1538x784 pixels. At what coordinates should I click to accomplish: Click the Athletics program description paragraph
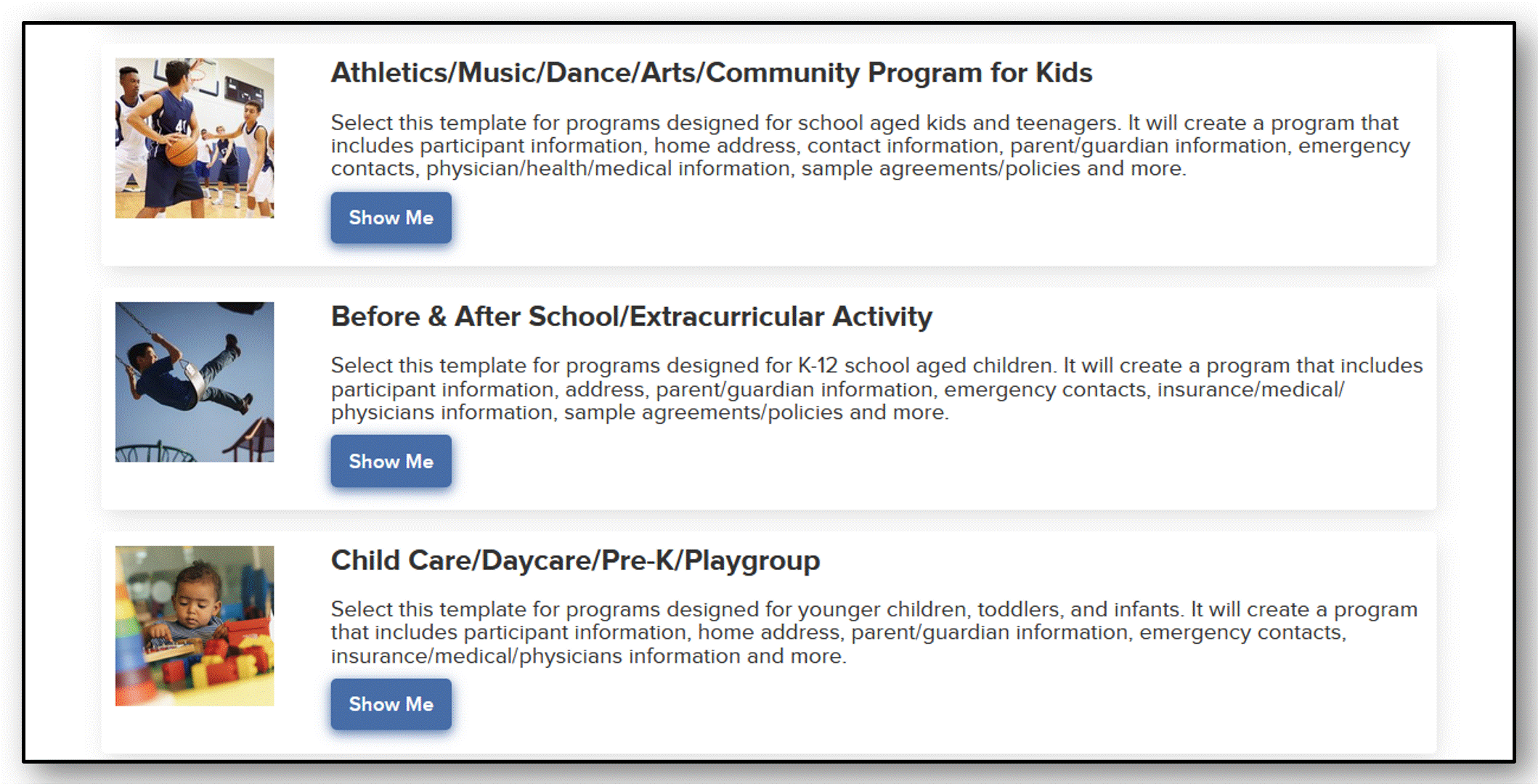coord(870,145)
